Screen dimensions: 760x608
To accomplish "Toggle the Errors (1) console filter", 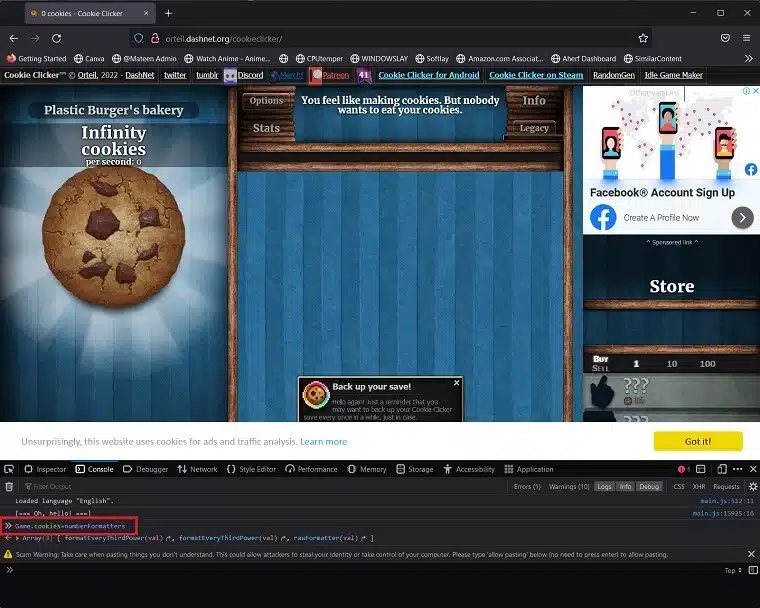I will click(527, 486).
